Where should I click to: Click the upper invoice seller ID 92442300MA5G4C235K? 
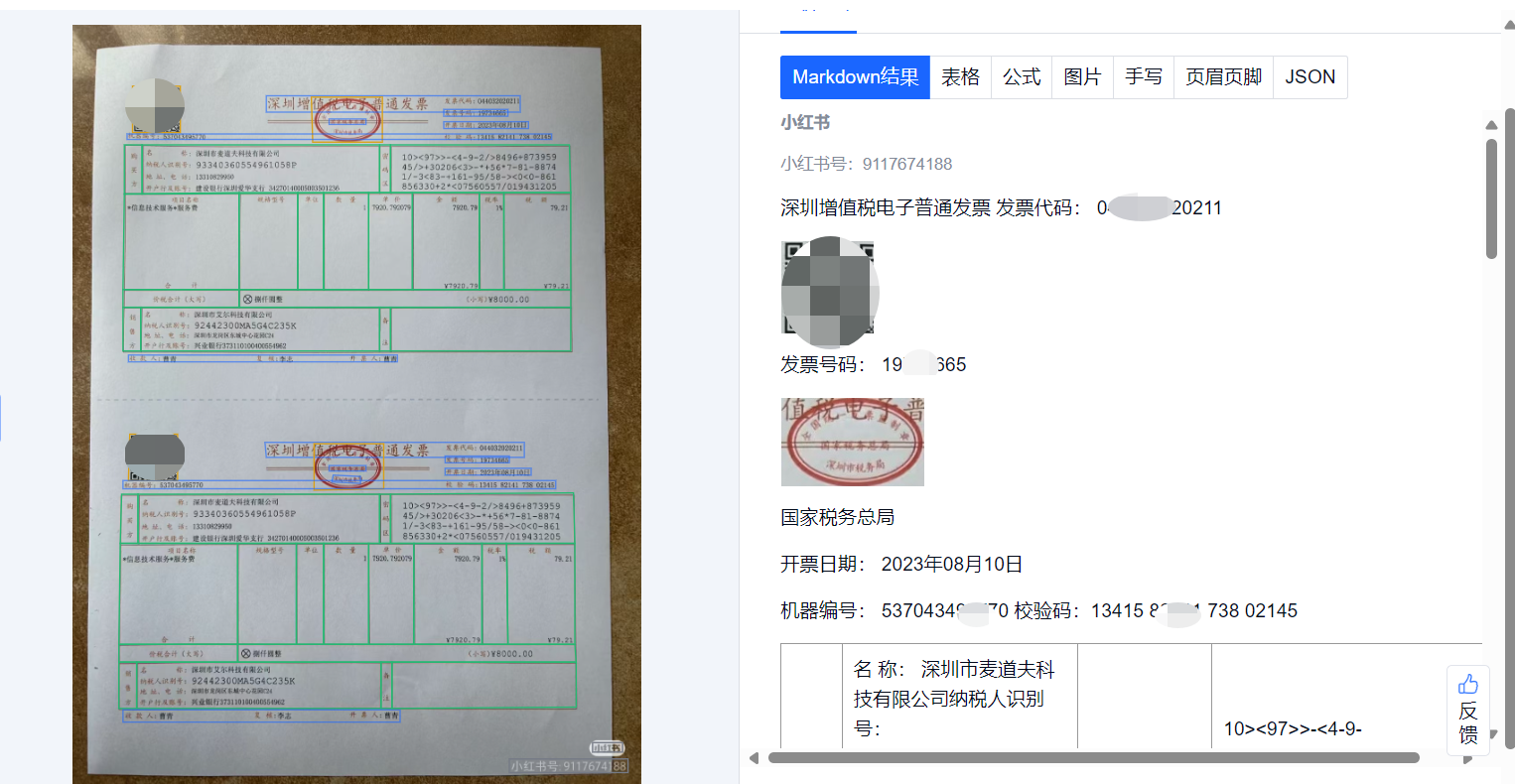tap(243, 326)
